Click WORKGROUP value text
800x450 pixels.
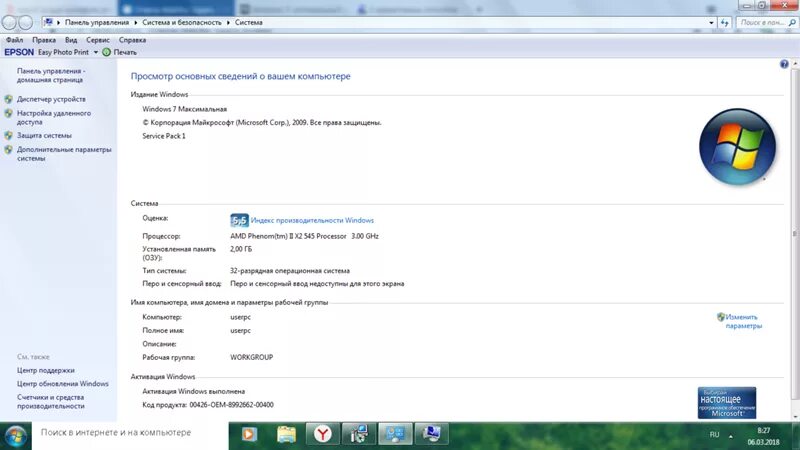pos(252,357)
